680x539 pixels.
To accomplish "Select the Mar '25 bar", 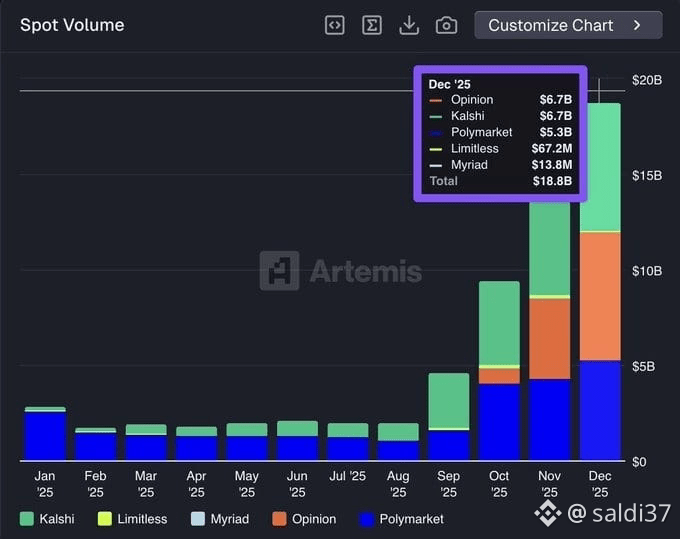I will point(146,442).
